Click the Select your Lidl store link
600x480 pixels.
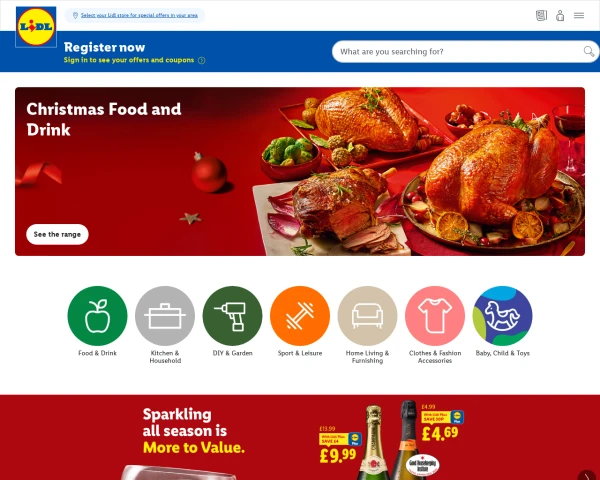139,15
